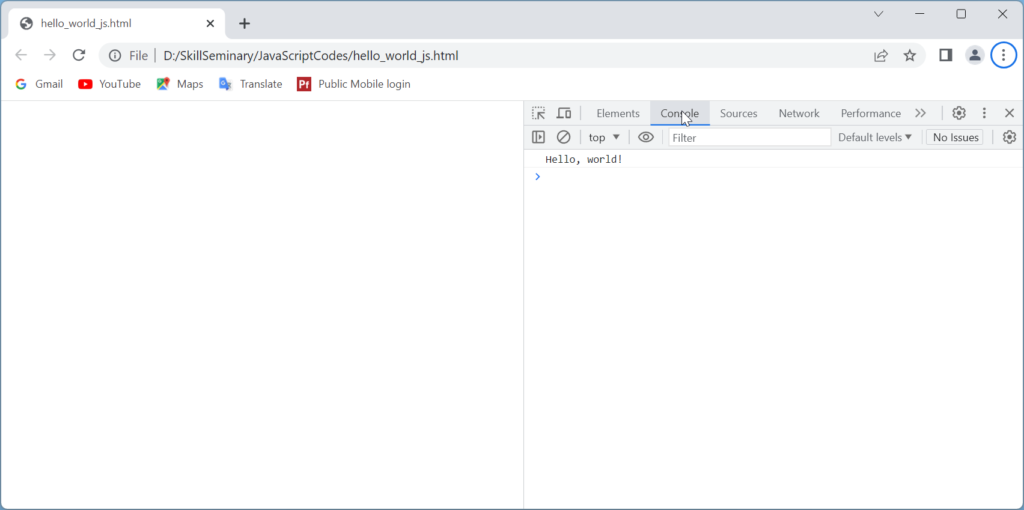Maximize the Chrome window
This screenshot has height=510, width=1024.
(961, 14)
